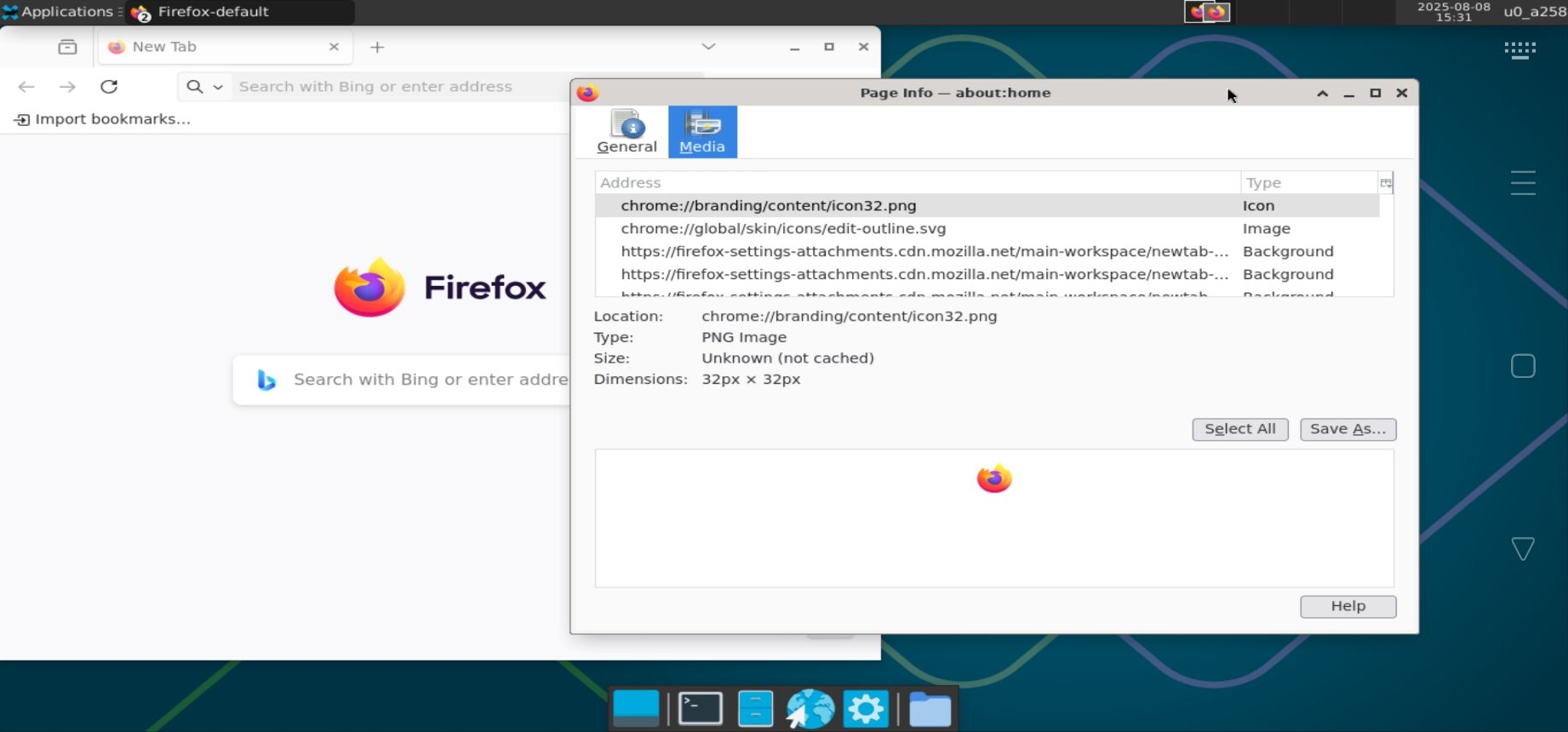Go back in Firefox browser
The height and width of the screenshot is (732, 1568).
coord(26,87)
